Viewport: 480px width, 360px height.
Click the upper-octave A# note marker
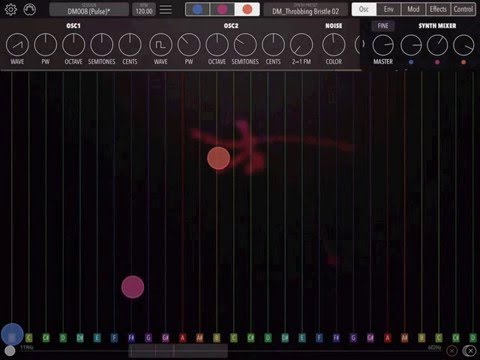coord(405,338)
